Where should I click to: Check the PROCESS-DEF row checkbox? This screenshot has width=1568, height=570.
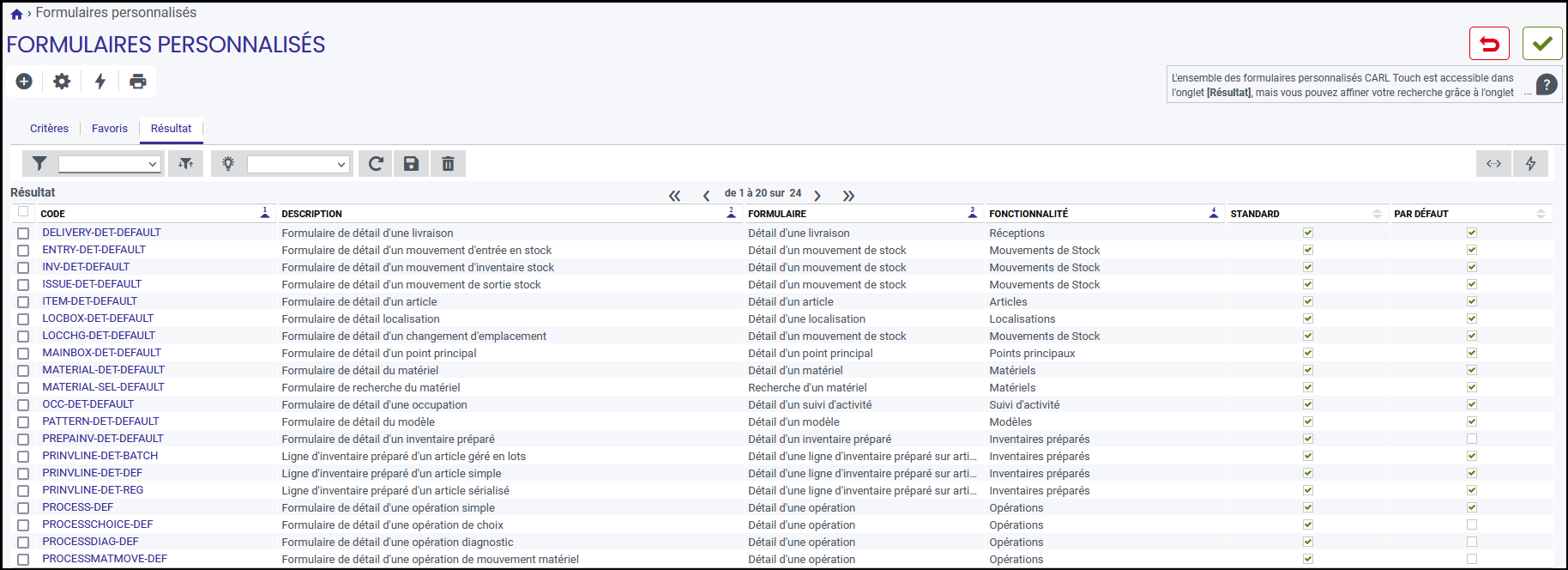[x=23, y=508]
